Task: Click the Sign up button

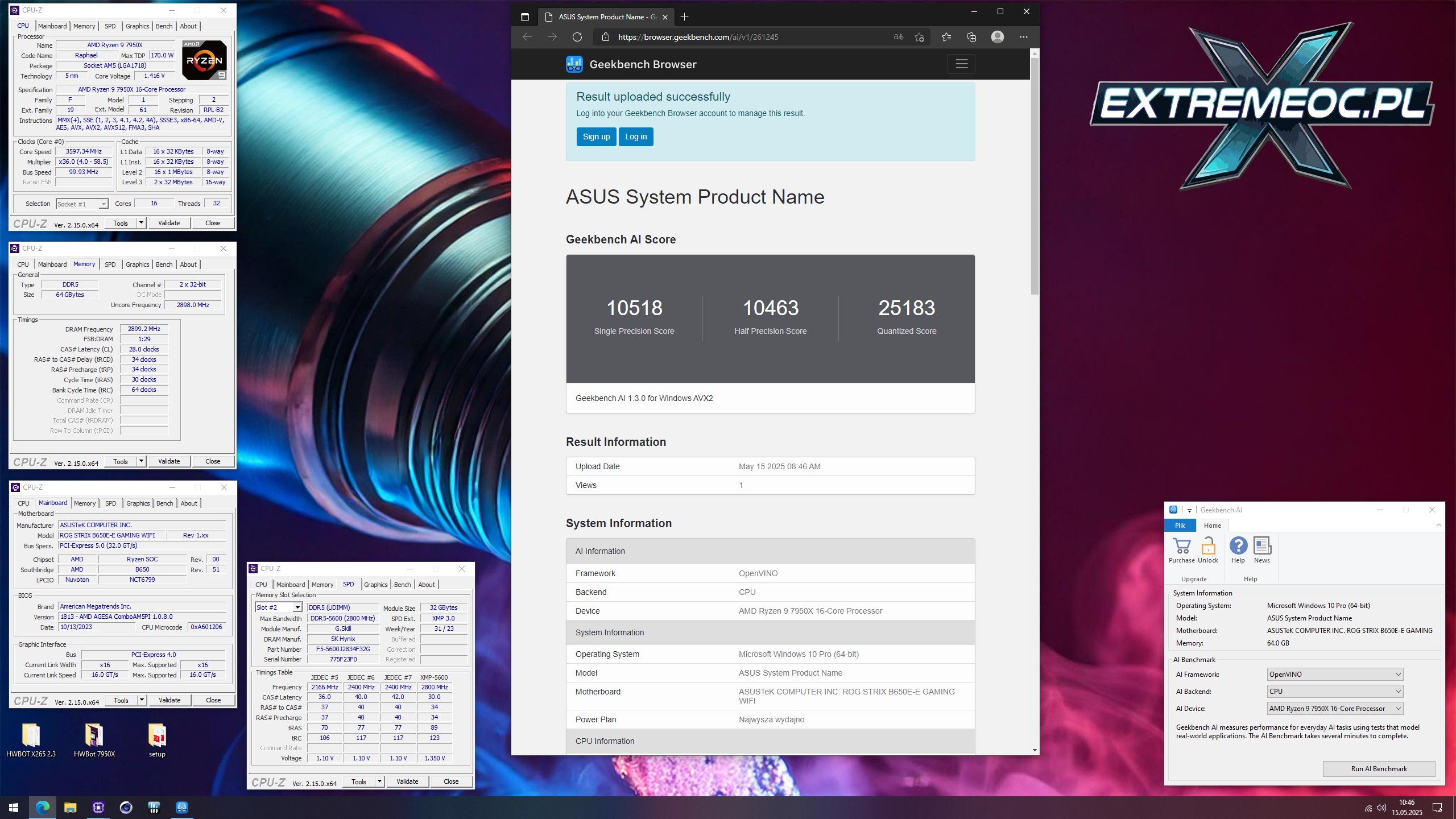Action: click(x=596, y=136)
